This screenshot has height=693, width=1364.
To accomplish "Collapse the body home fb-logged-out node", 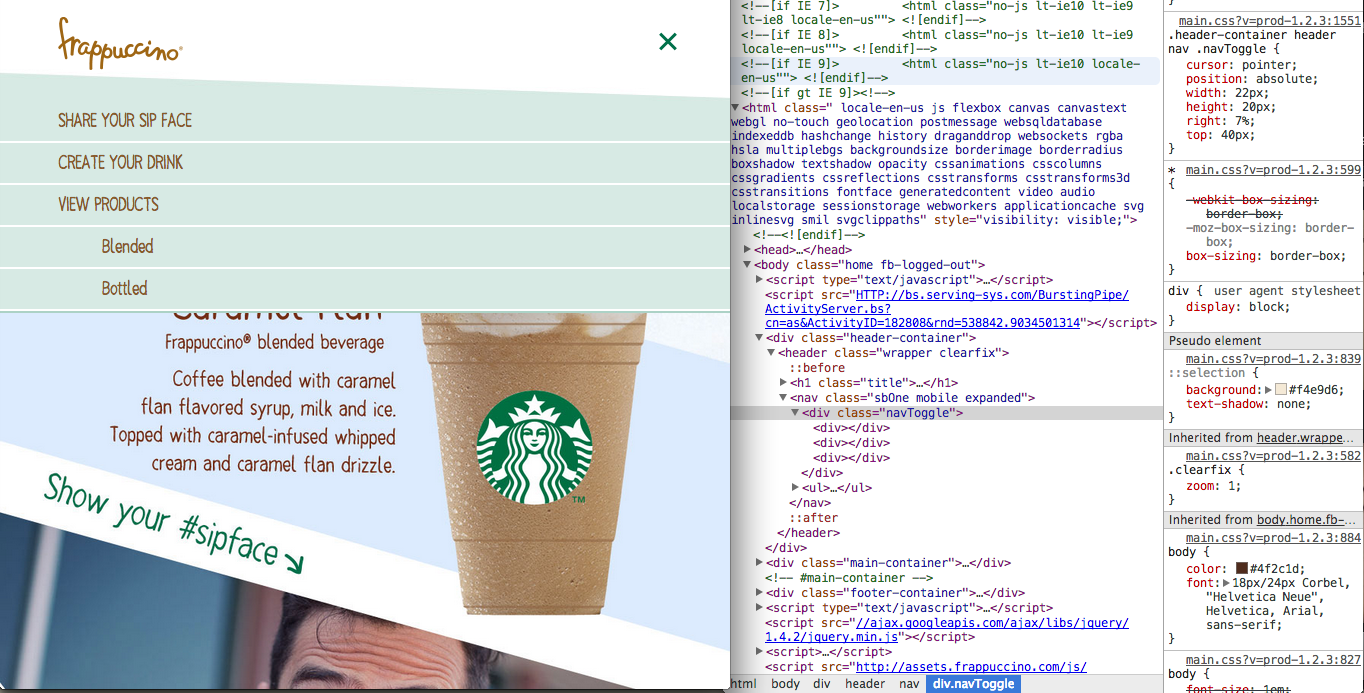I will pos(748,265).
